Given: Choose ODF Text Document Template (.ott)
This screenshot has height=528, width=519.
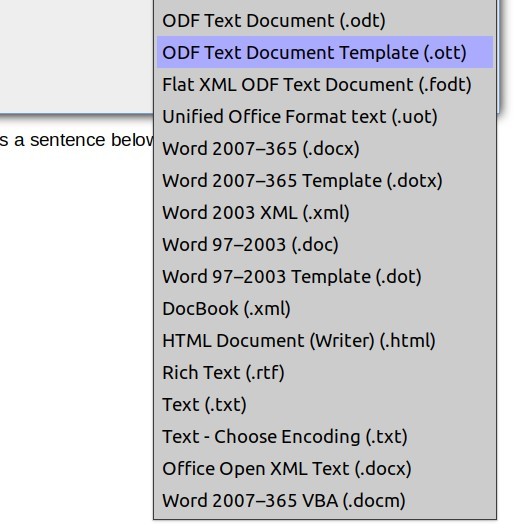Looking at the screenshot, I should tap(325, 52).
